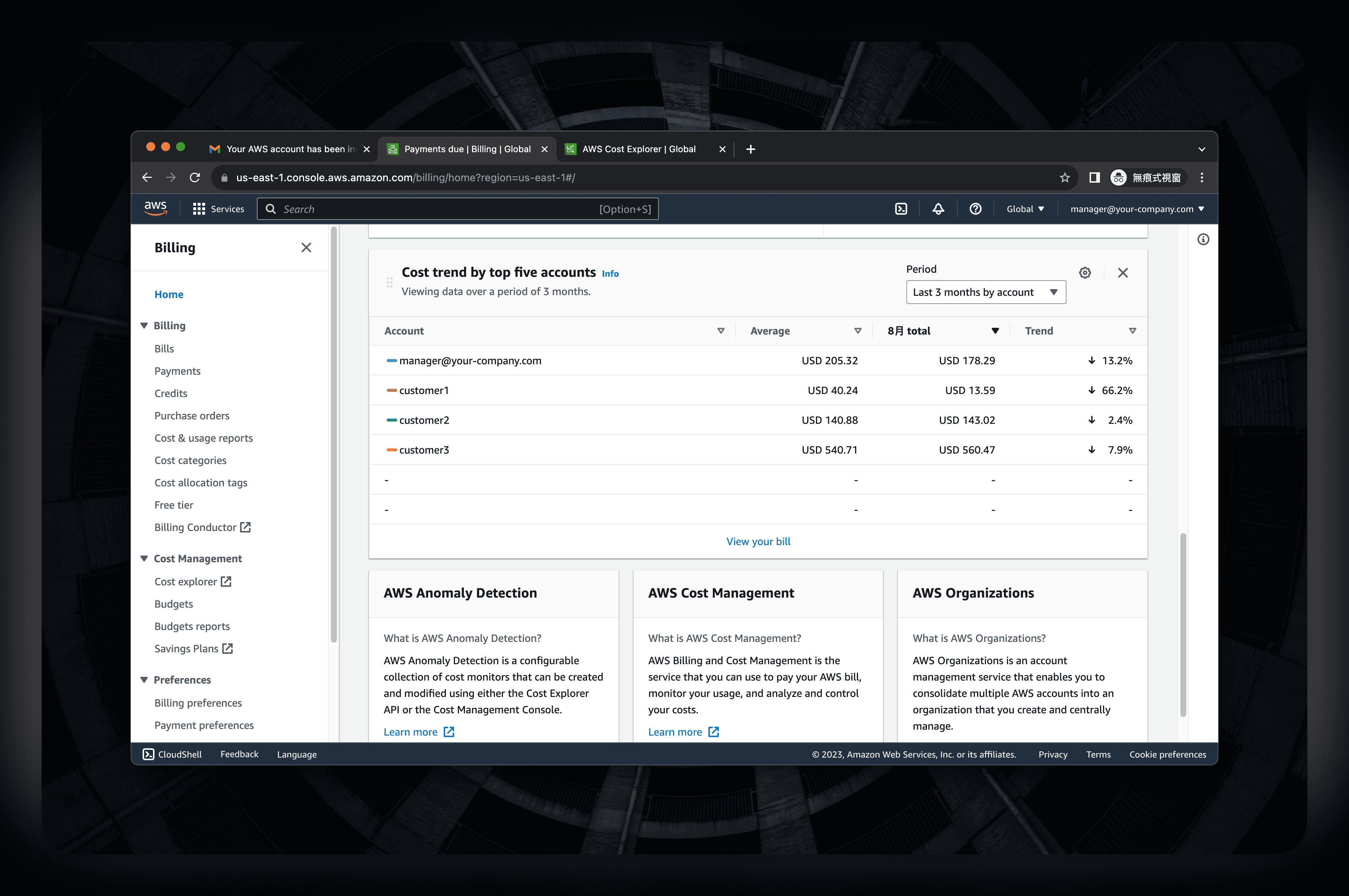Click the orange legend marker for customer3
Image resolution: width=1349 pixels, height=896 pixels.
pos(392,450)
